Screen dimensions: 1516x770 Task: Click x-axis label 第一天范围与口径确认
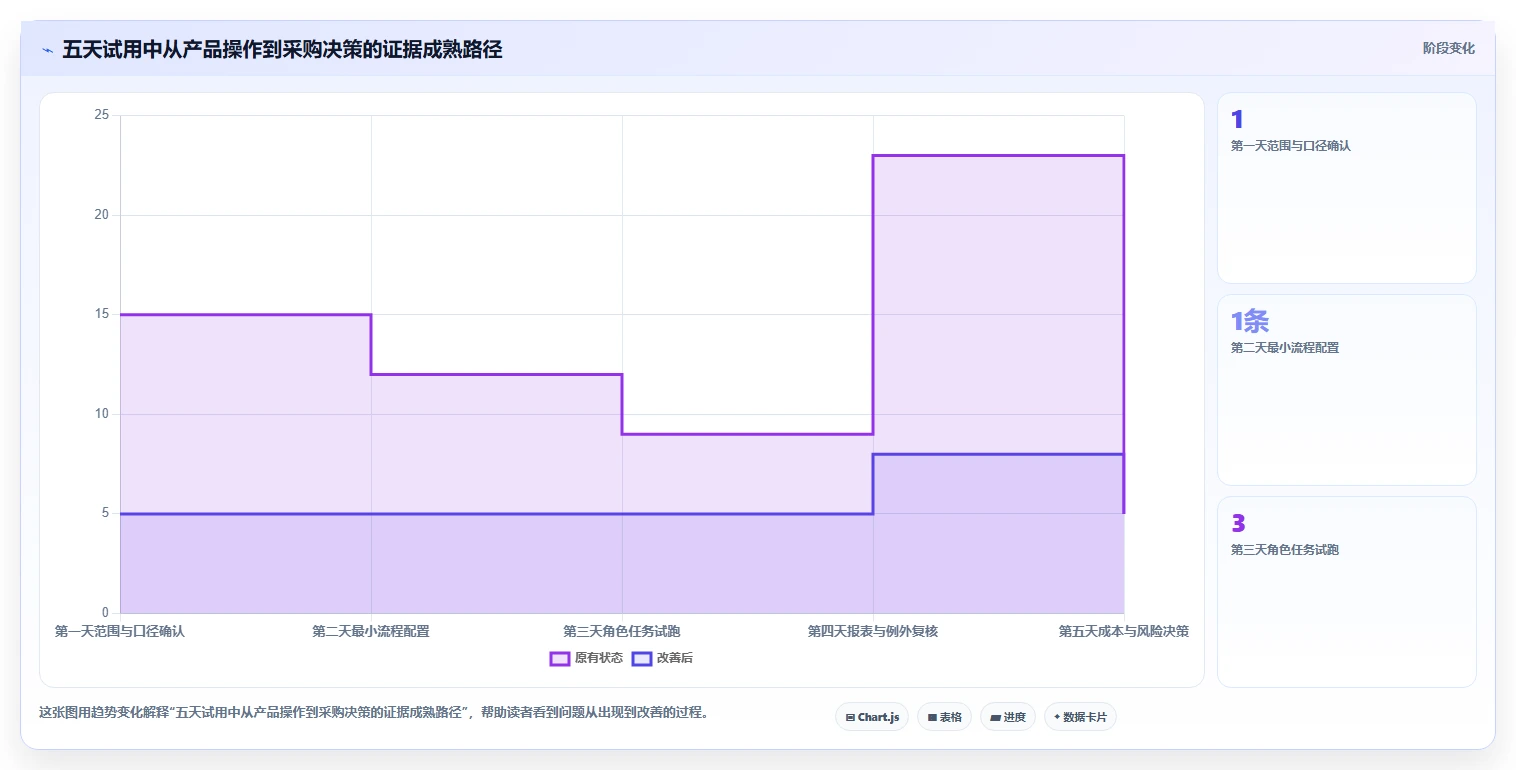coord(120,631)
